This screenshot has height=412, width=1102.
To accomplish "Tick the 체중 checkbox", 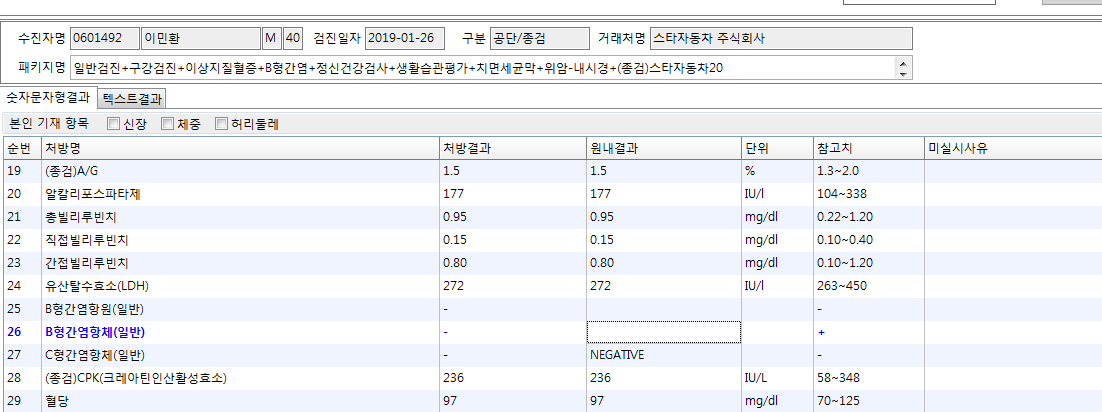I will (x=167, y=124).
